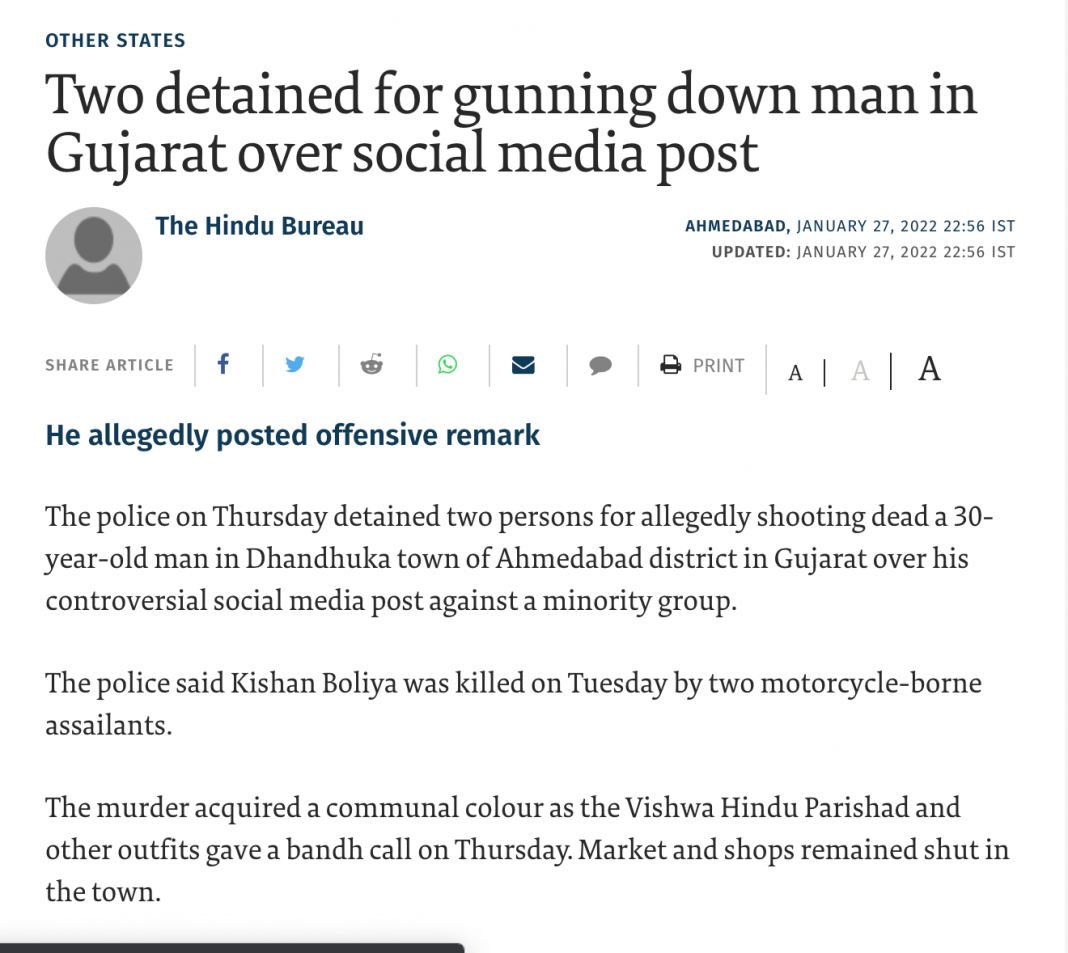Click the paragraph about Vishwa Hindu Parishad
Viewport: 1068px width, 953px height.
click(x=526, y=848)
